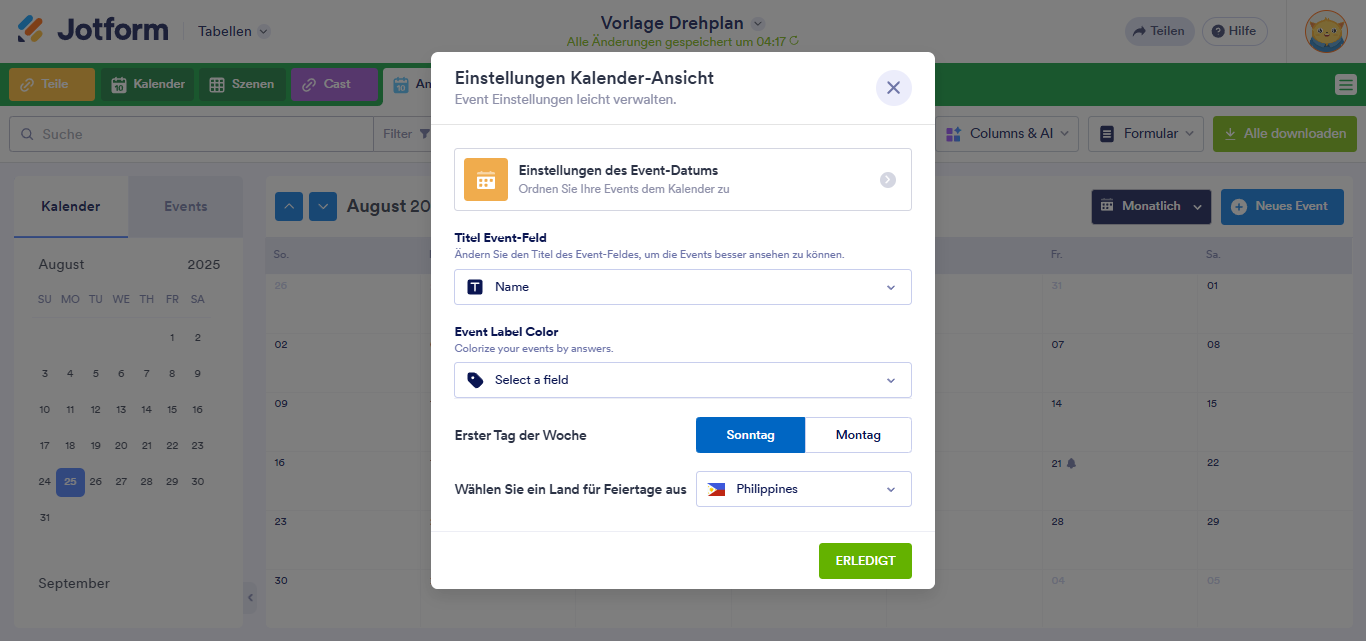Open the user avatar profile menu
Viewport: 1366px width, 641px height.
click(x=1326, y=31)
